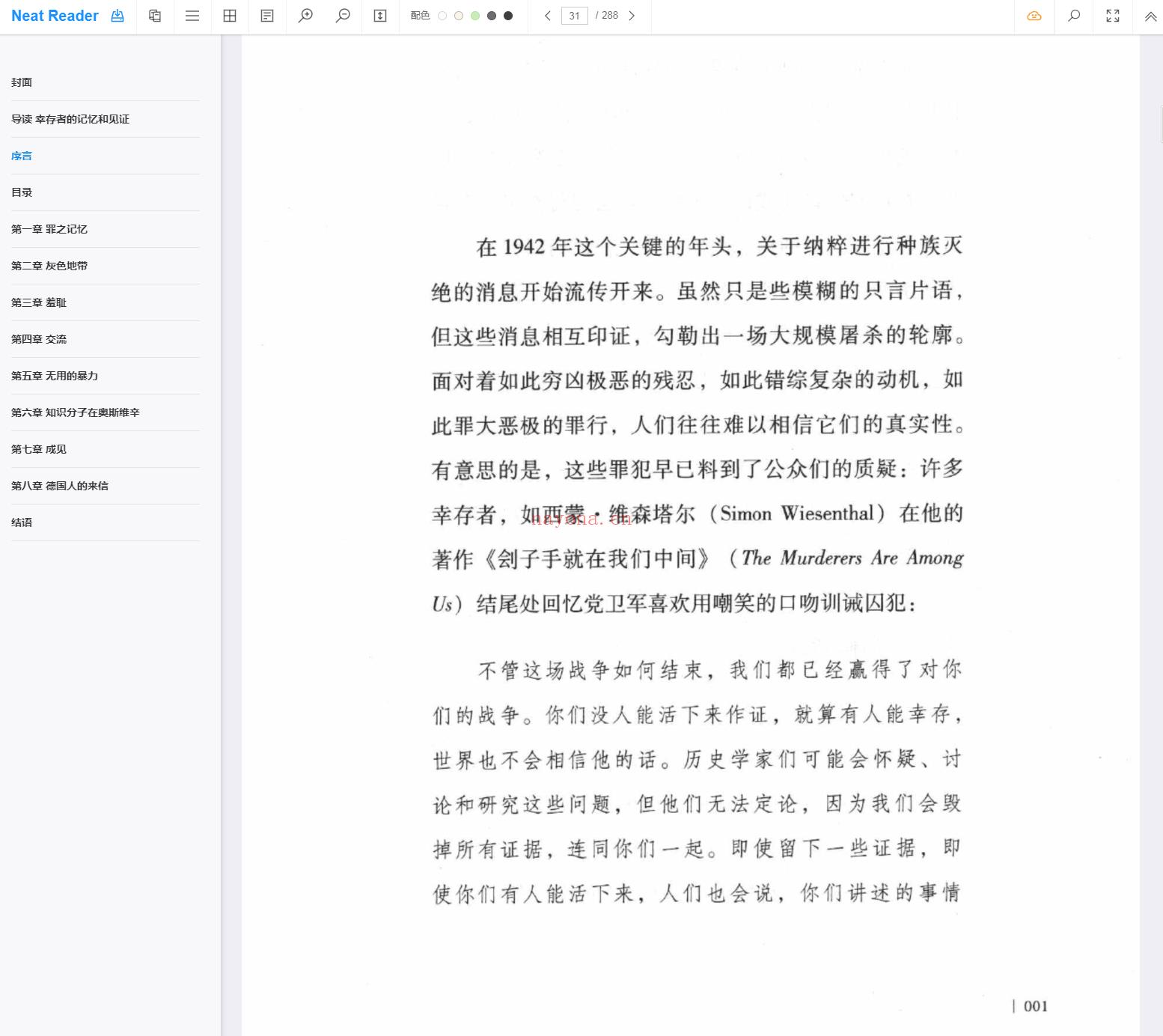
Task: Enter fullscreen with the expand icon
Action: point(1113,16)
